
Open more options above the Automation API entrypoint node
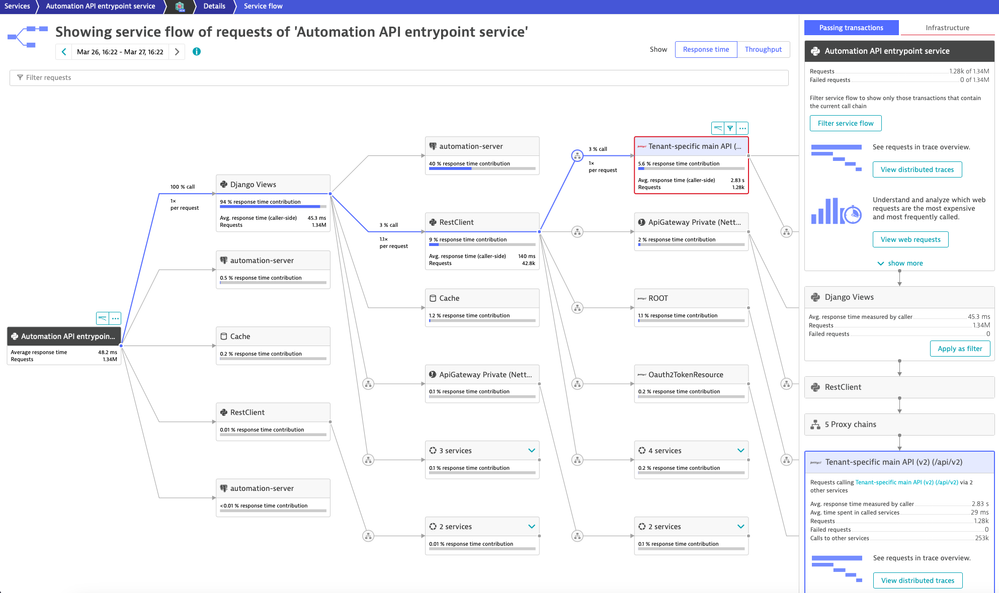115,318
